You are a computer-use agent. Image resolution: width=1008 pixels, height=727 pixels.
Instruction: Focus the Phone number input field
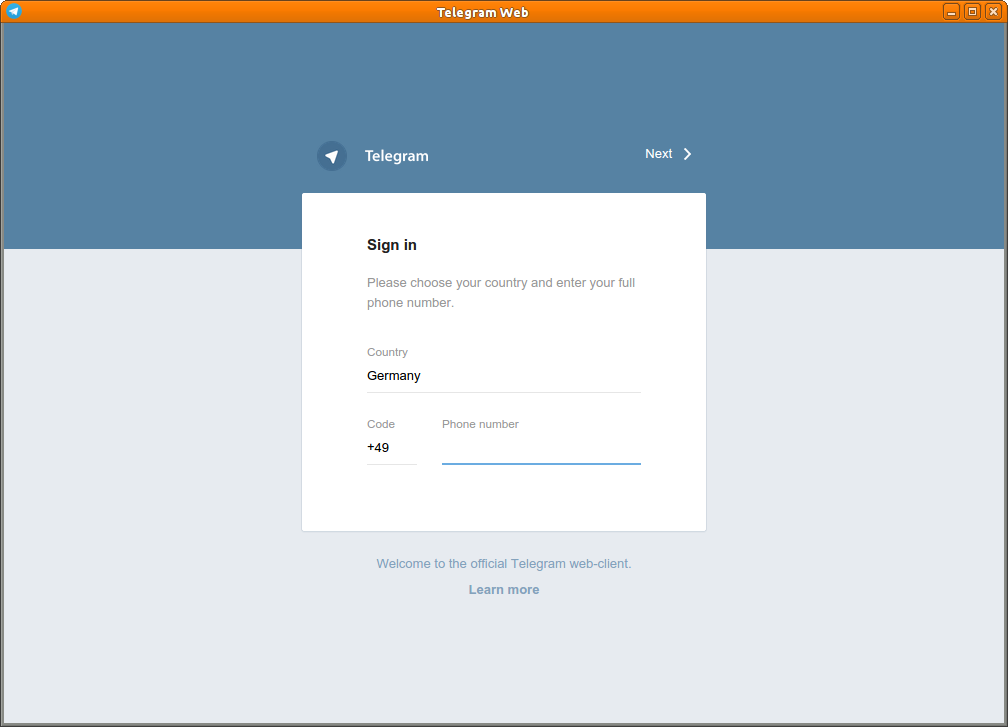tap(541, 448)
